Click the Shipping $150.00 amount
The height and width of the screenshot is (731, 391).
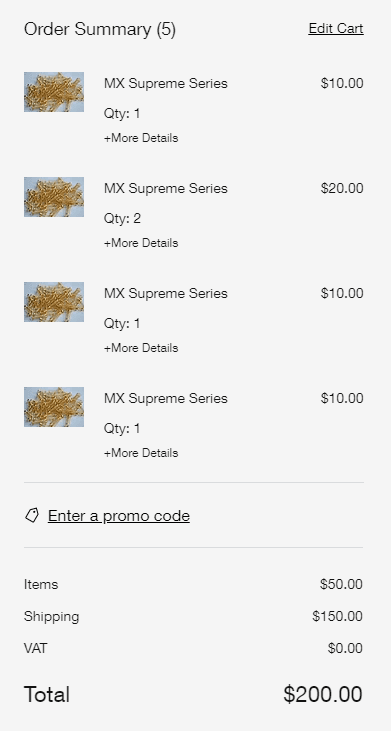337,616
